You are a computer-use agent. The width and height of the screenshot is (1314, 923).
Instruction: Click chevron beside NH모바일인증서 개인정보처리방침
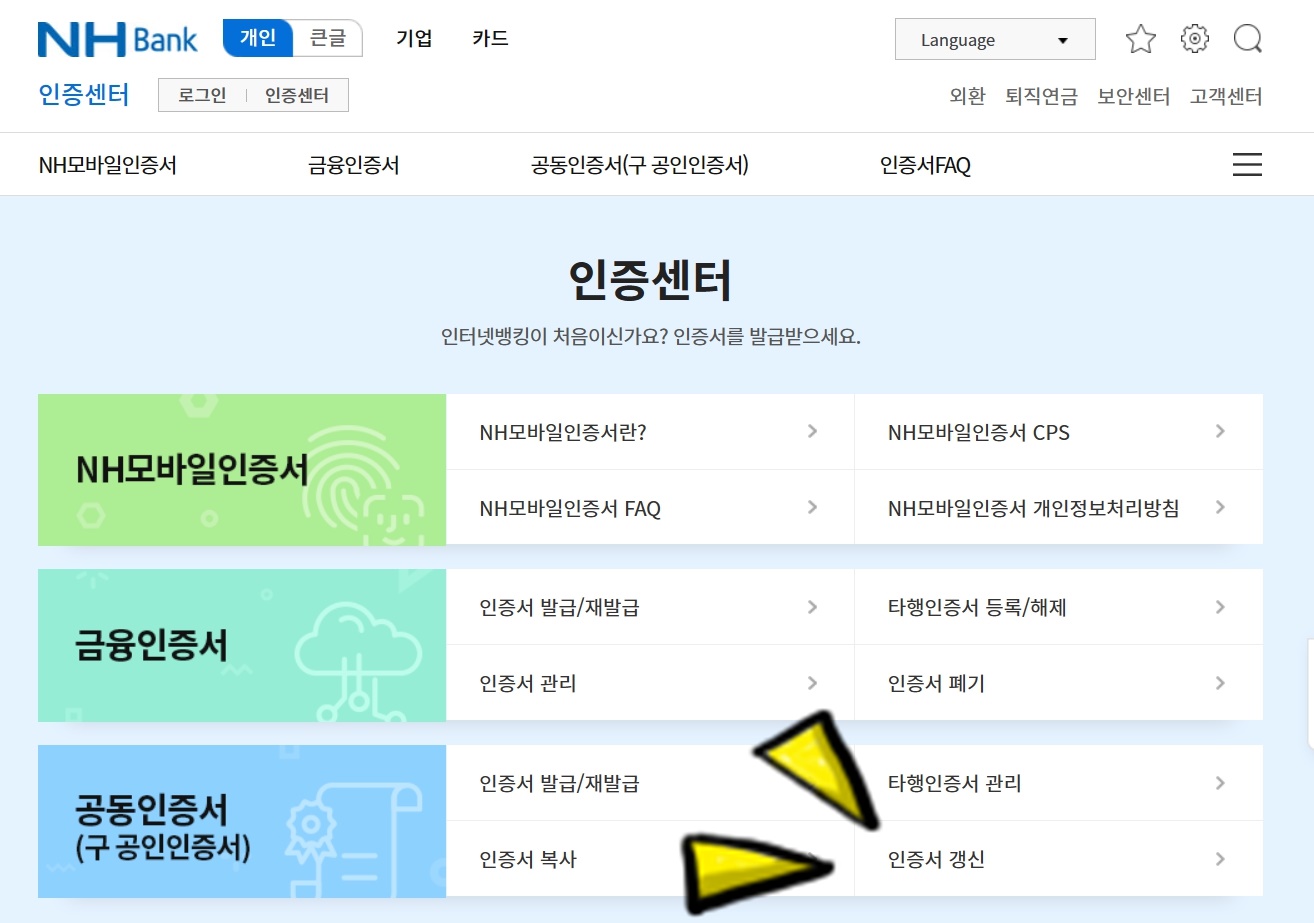(x=1220, y=508)
